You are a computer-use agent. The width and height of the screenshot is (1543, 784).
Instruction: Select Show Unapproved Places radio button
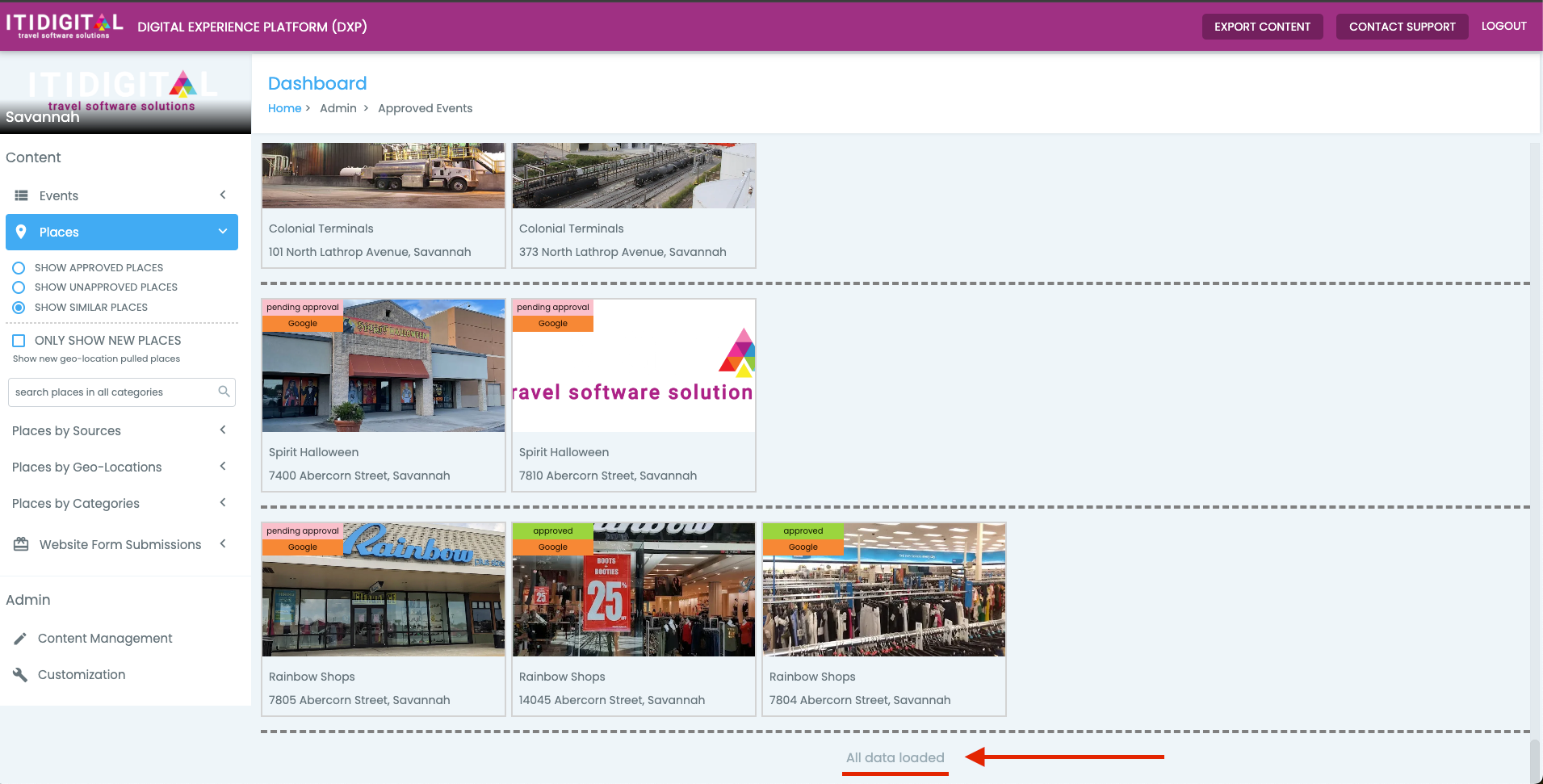pos(19,287)
